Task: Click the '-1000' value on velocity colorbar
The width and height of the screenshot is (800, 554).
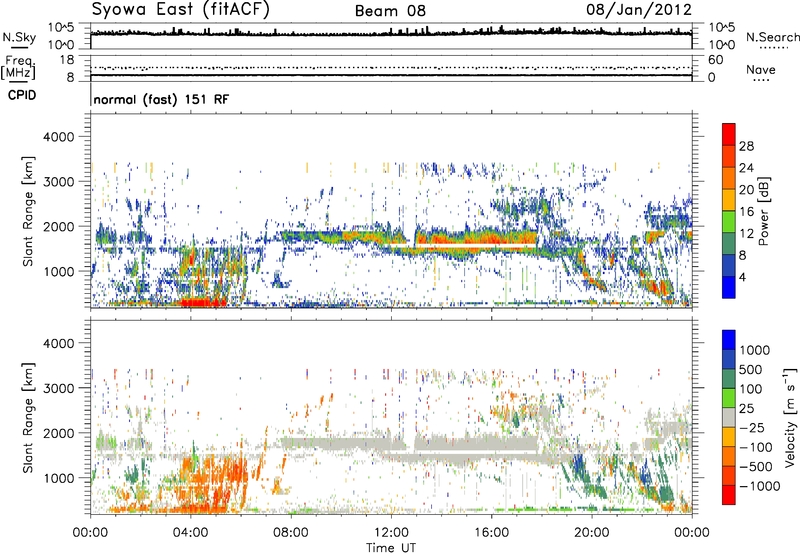Action: tap(759, 486)
